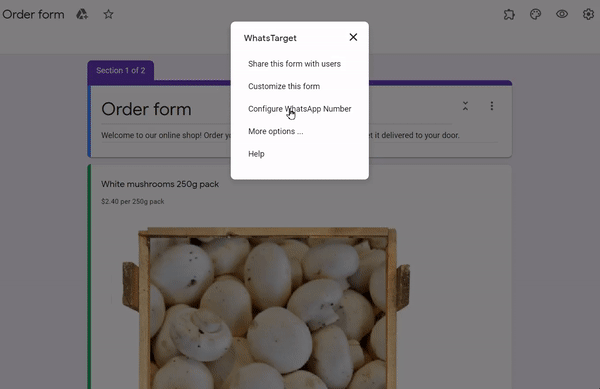Open form settings gear icon
Screen dimensions: 600x389
[x=588, y=15]
